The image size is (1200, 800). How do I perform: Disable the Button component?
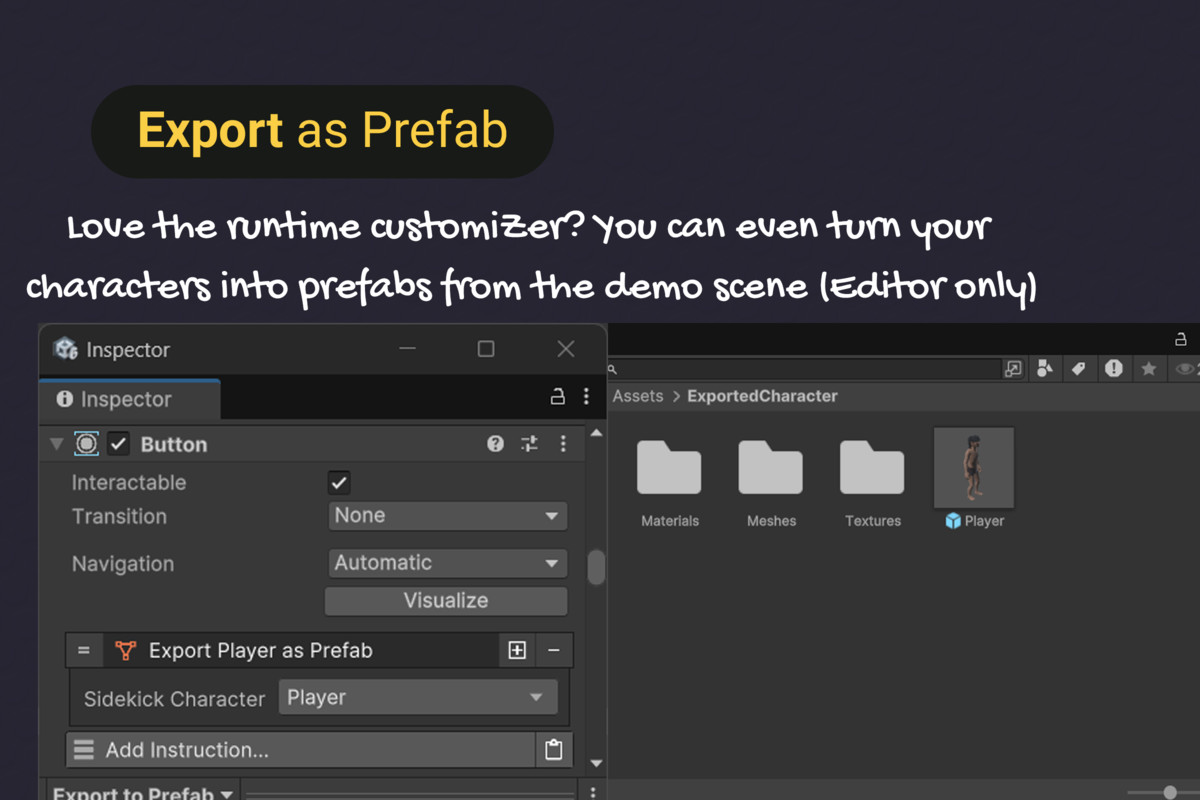(x=118, y=443)
